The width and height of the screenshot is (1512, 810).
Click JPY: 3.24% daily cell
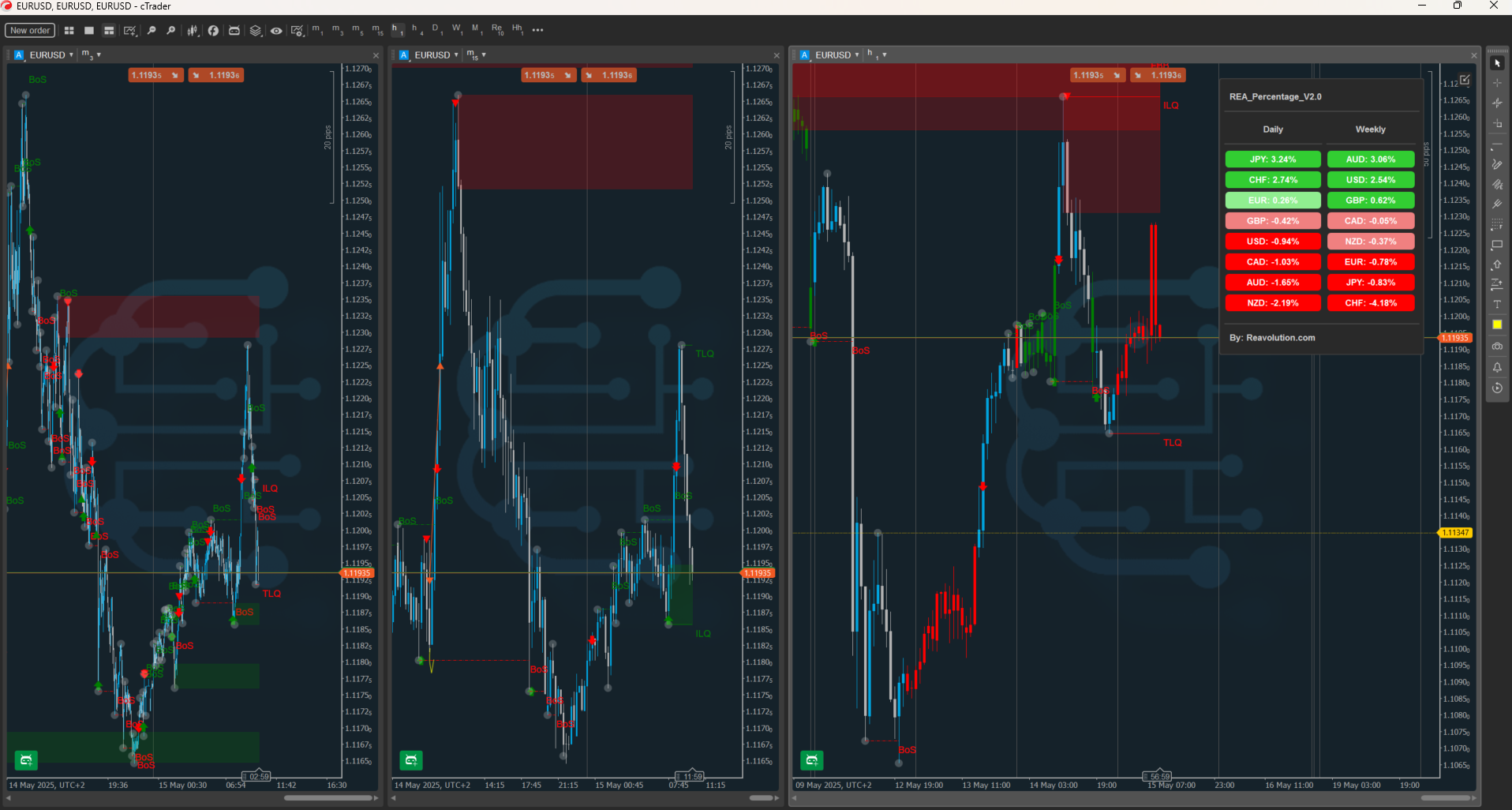pyautogui.click(x=1273, y=159)
